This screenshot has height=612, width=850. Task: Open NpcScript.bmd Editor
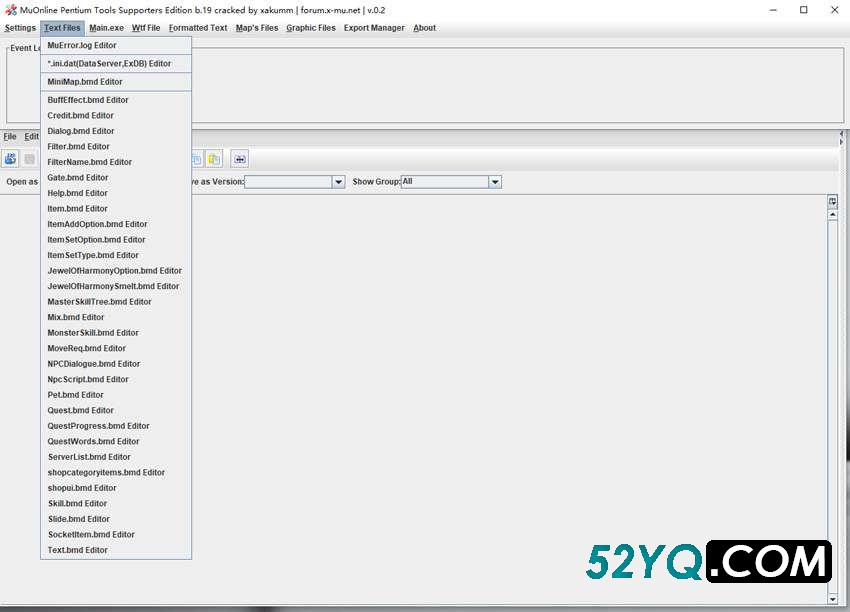pyautogui.click(x=116, y=379)
